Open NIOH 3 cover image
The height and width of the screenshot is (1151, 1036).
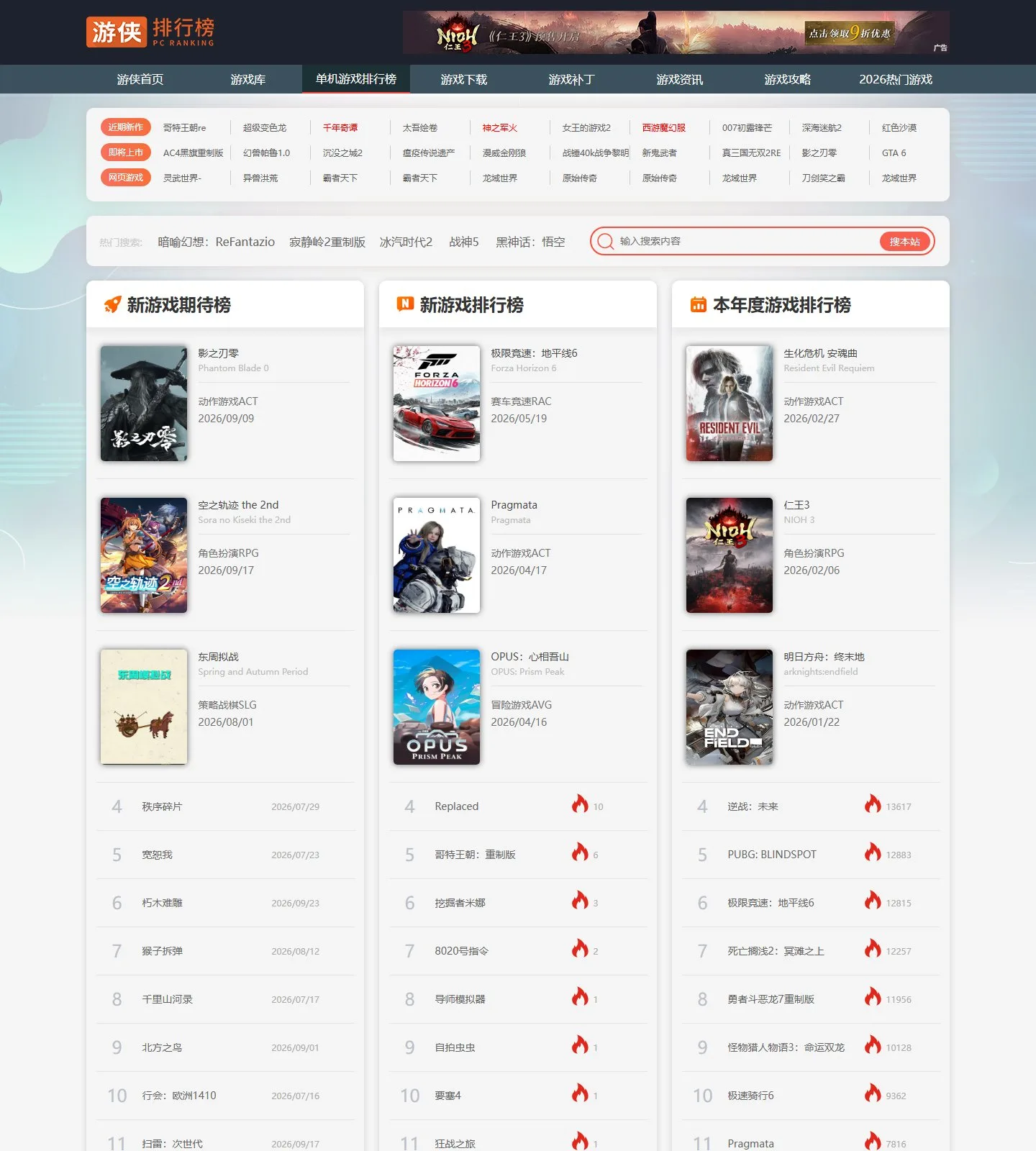coord(730,555)
